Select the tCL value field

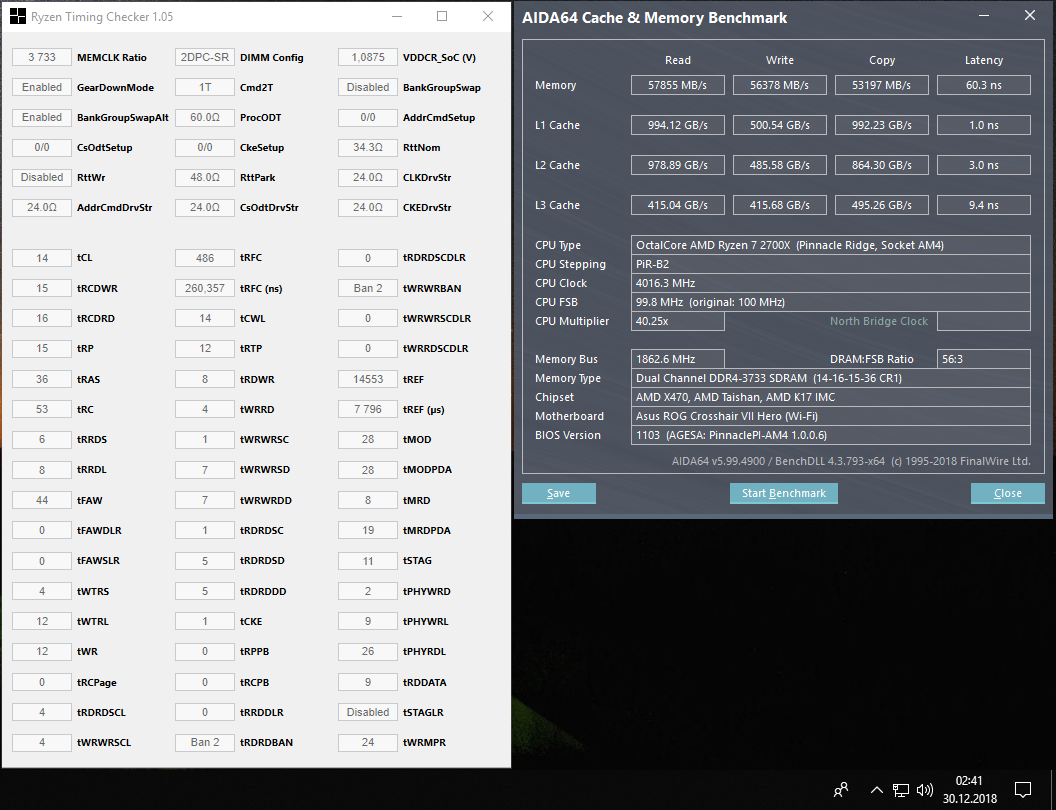[42, 258]
